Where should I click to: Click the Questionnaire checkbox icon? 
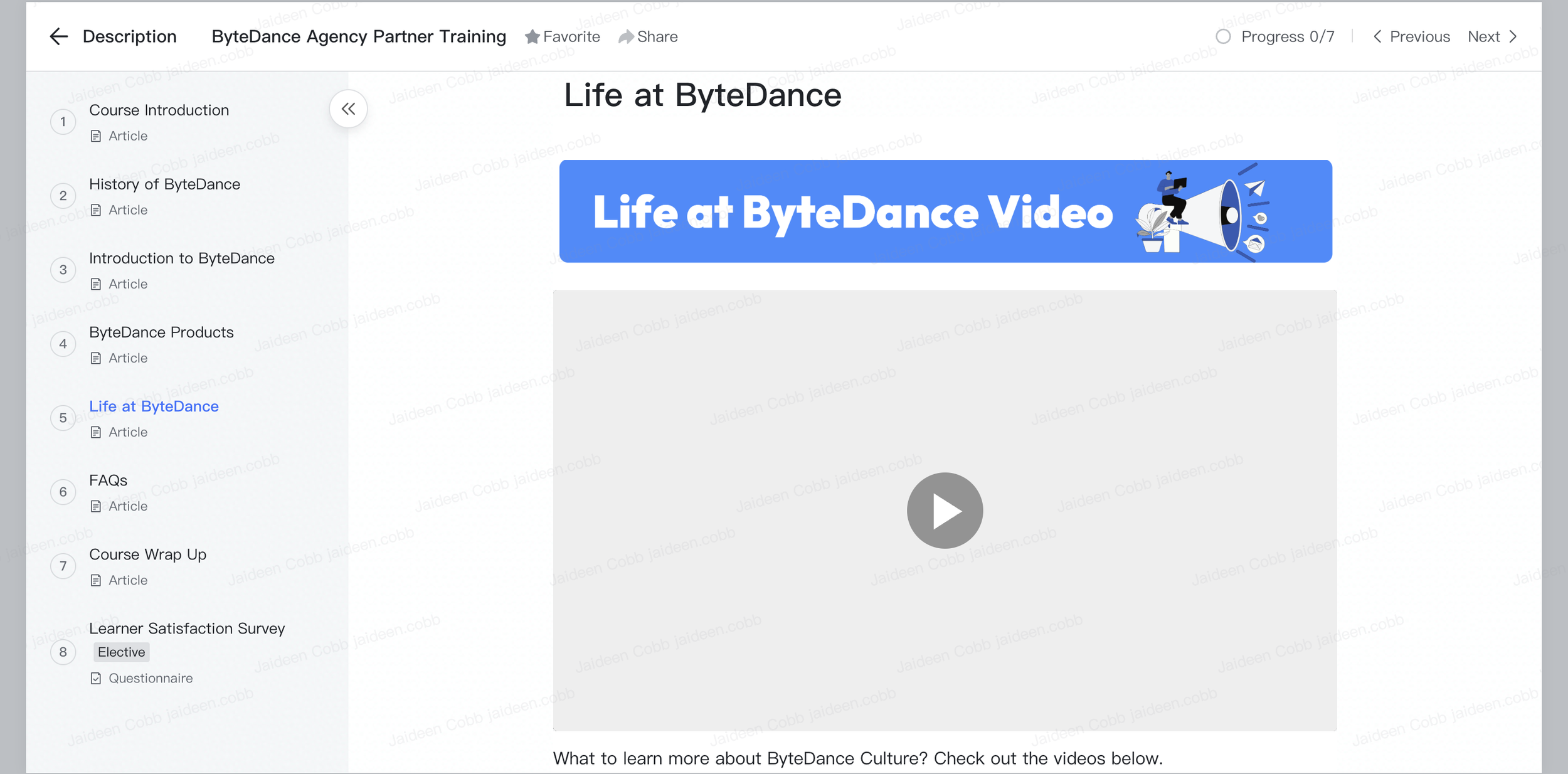click(95, 678)
